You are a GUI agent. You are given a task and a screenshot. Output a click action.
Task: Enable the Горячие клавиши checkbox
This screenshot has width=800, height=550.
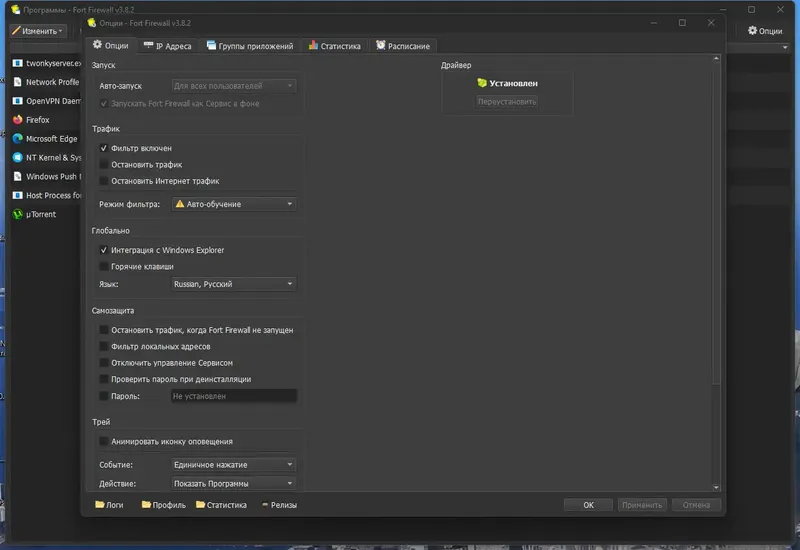(104, 266)
